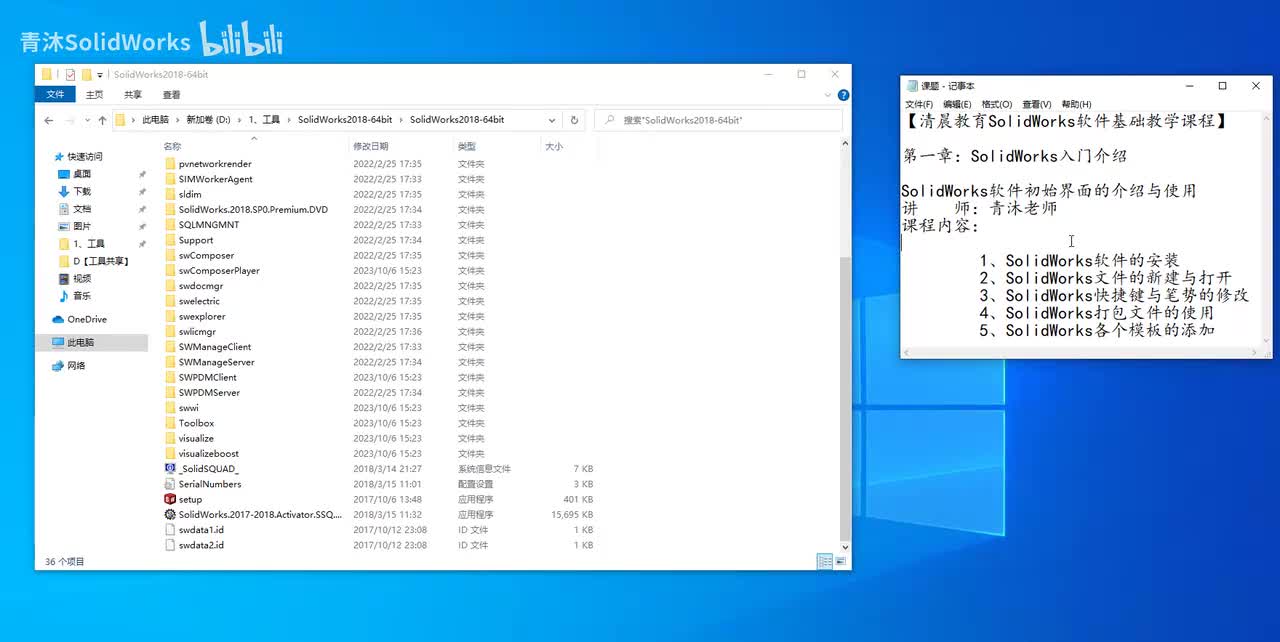Click the swdata2.id file icon
Screen dimensions: 1280x642
170,545
